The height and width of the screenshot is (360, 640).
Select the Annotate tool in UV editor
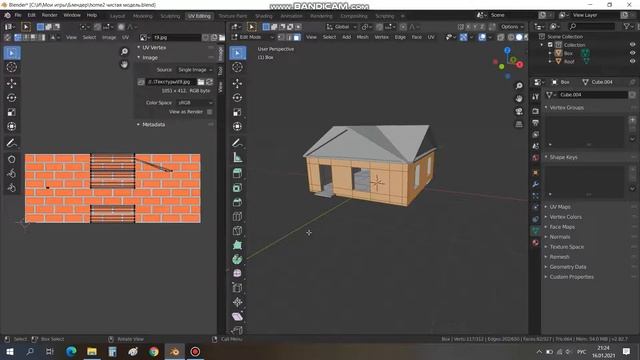pos(11,143)
